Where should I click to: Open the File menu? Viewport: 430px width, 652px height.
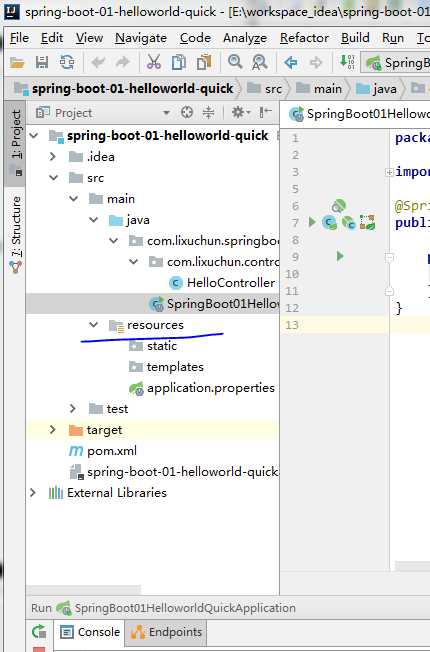coord(19,38)
